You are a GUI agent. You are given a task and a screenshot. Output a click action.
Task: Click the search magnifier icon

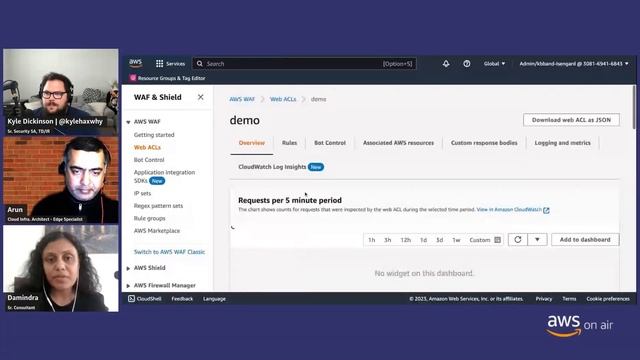200,64
